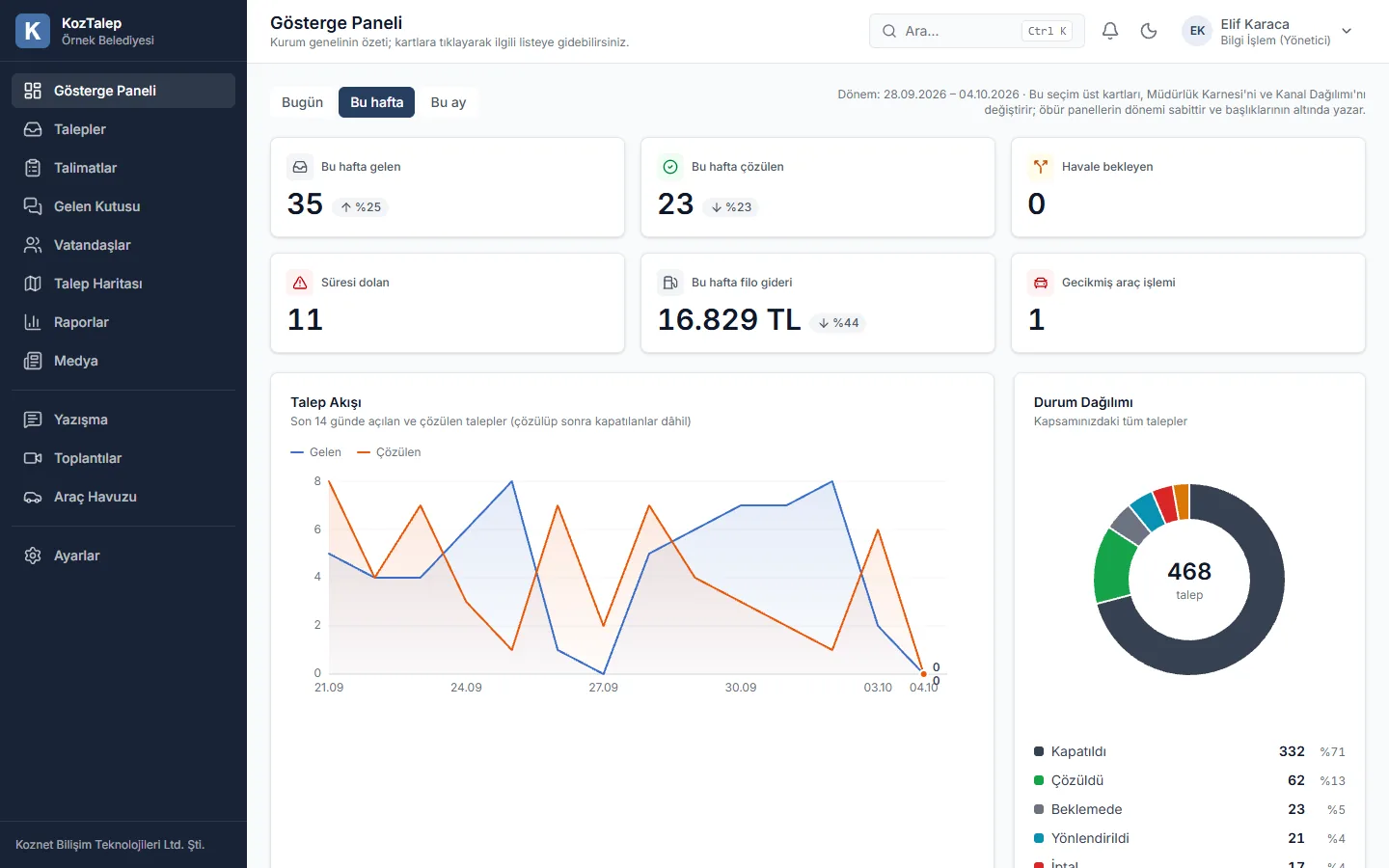Image resolution: width=1389 pixels, height=868 pixels.
Task: Click the Talimatlar clipboard icon
Action: pyautogui.click(x=33, y=168)
